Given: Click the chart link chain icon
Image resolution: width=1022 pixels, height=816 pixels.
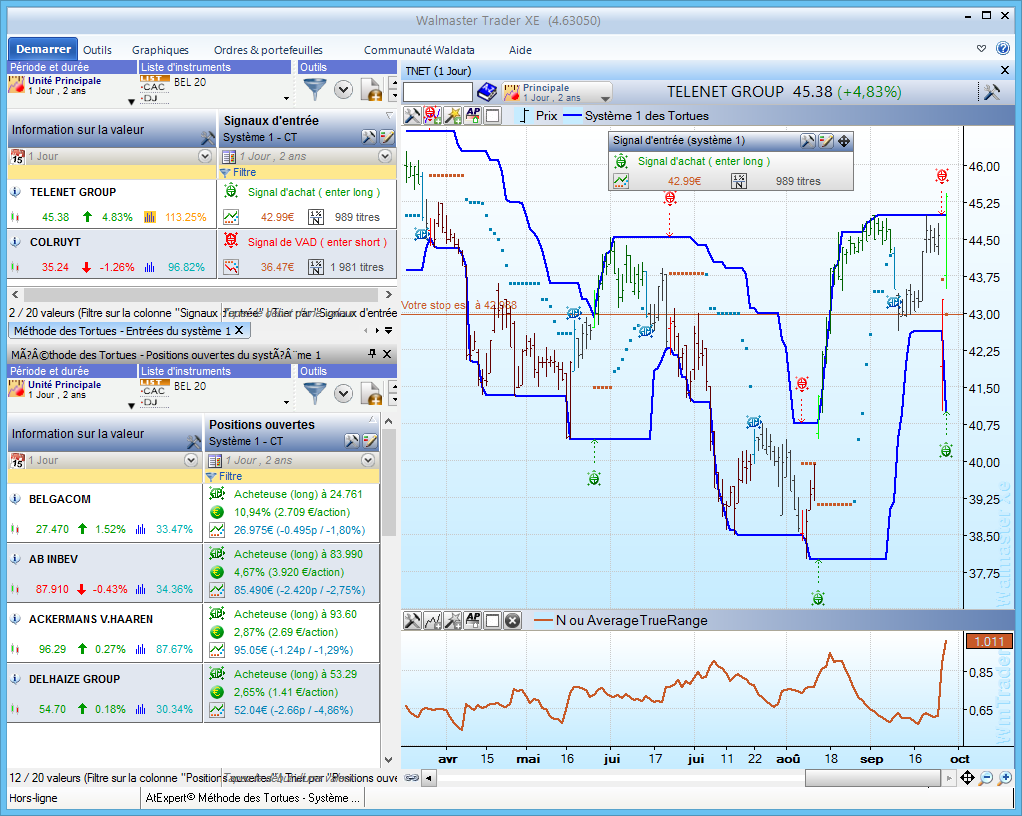Looking at the screenshot, I should point(411,778).
